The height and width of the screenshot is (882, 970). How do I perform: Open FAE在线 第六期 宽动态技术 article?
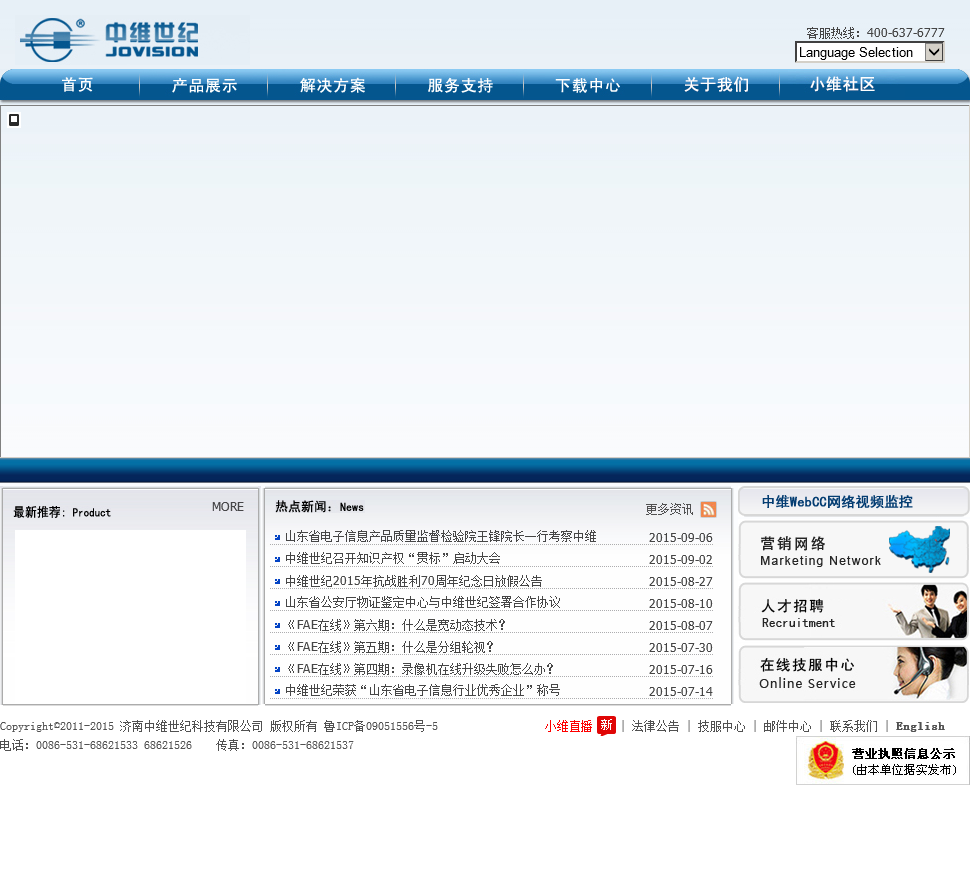[395, 625]
